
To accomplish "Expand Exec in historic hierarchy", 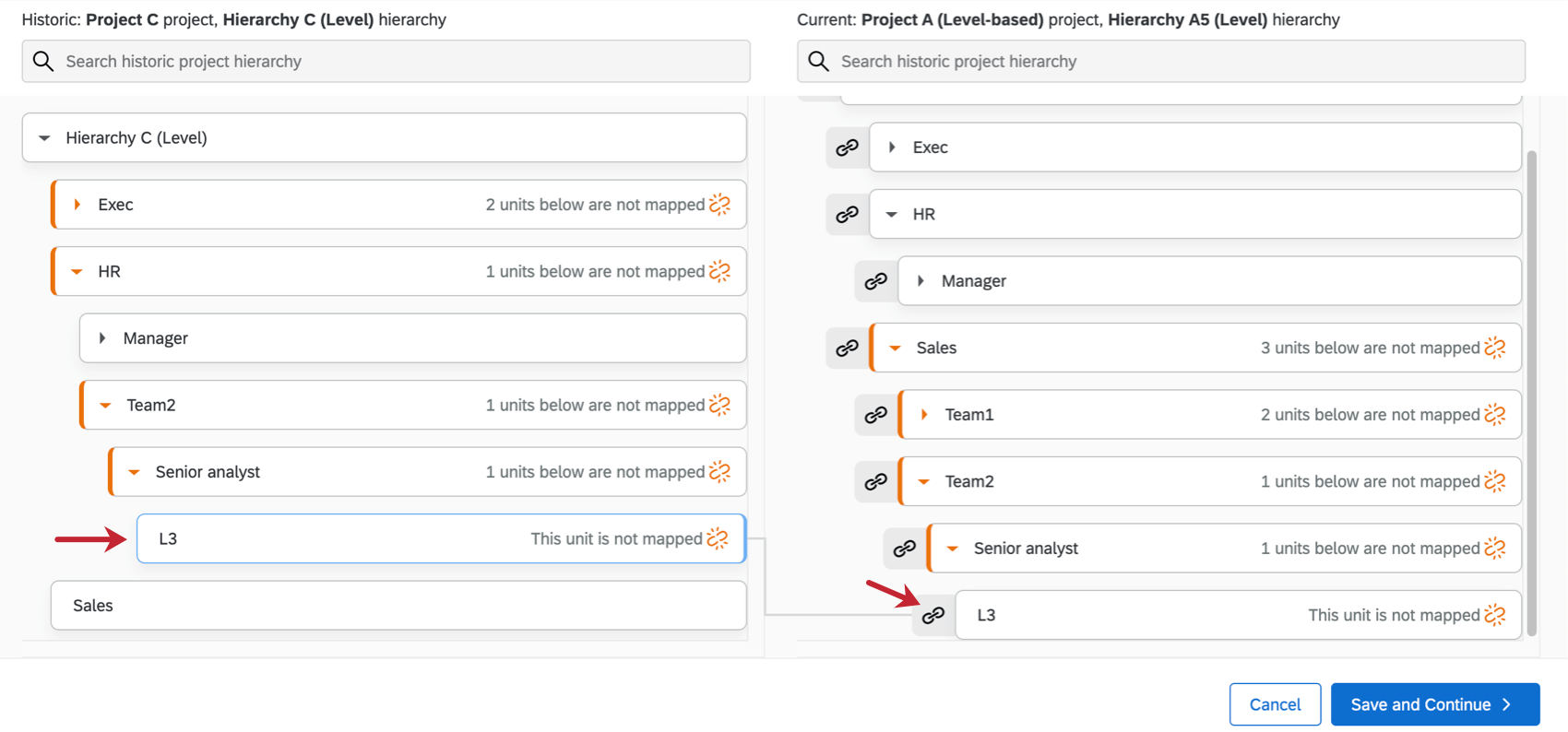I will 77,205.
